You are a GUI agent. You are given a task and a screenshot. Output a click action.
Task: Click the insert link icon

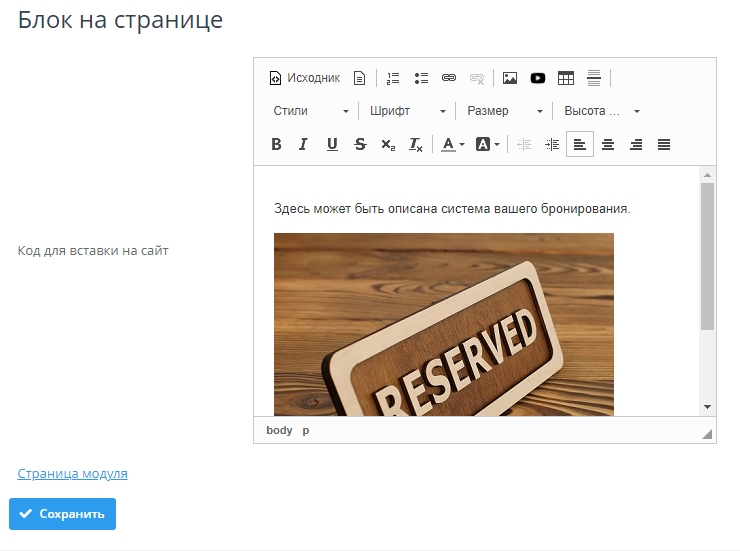click(x=449, y=78)
